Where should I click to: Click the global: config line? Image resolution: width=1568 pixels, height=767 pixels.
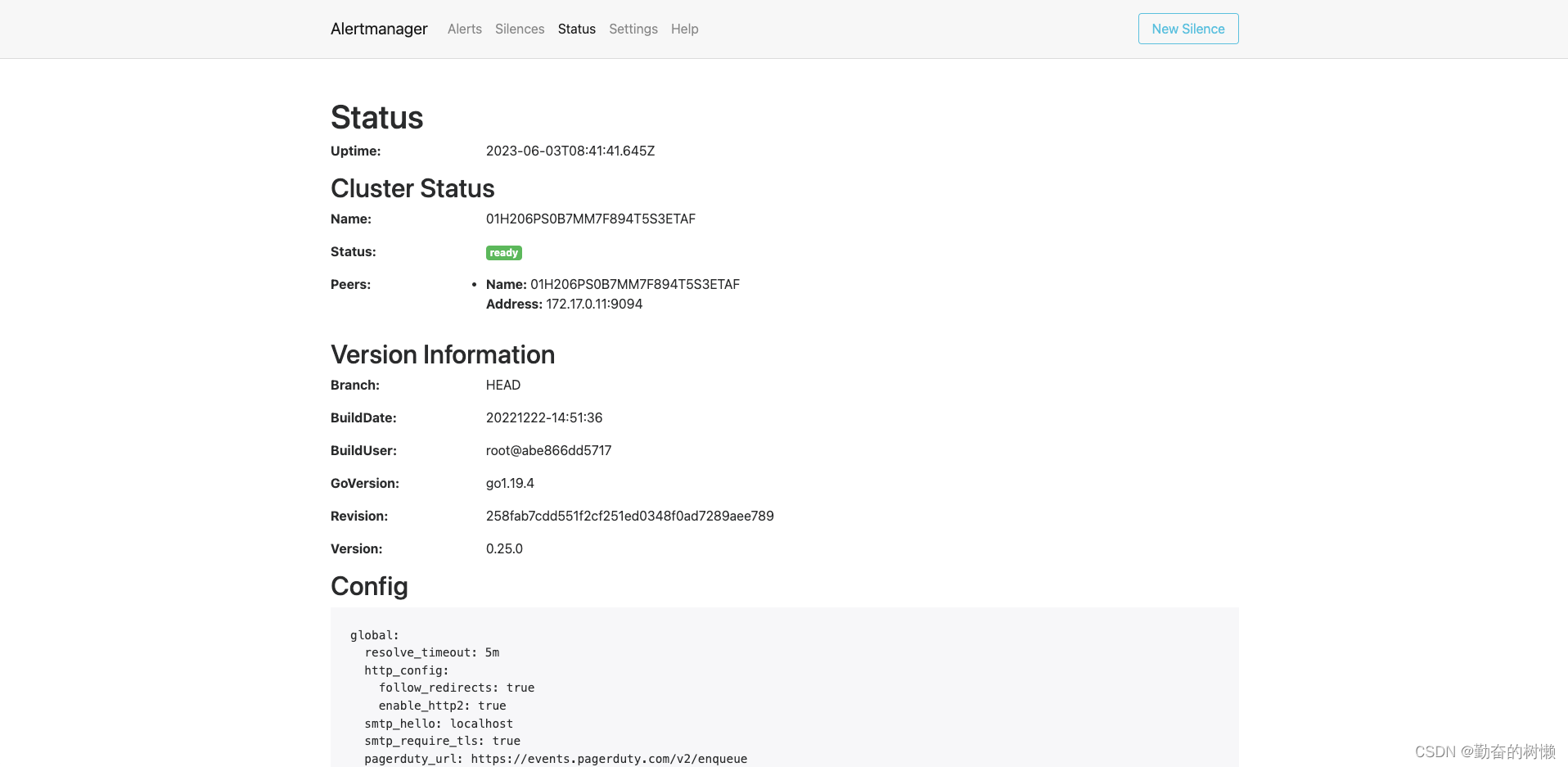375,635
